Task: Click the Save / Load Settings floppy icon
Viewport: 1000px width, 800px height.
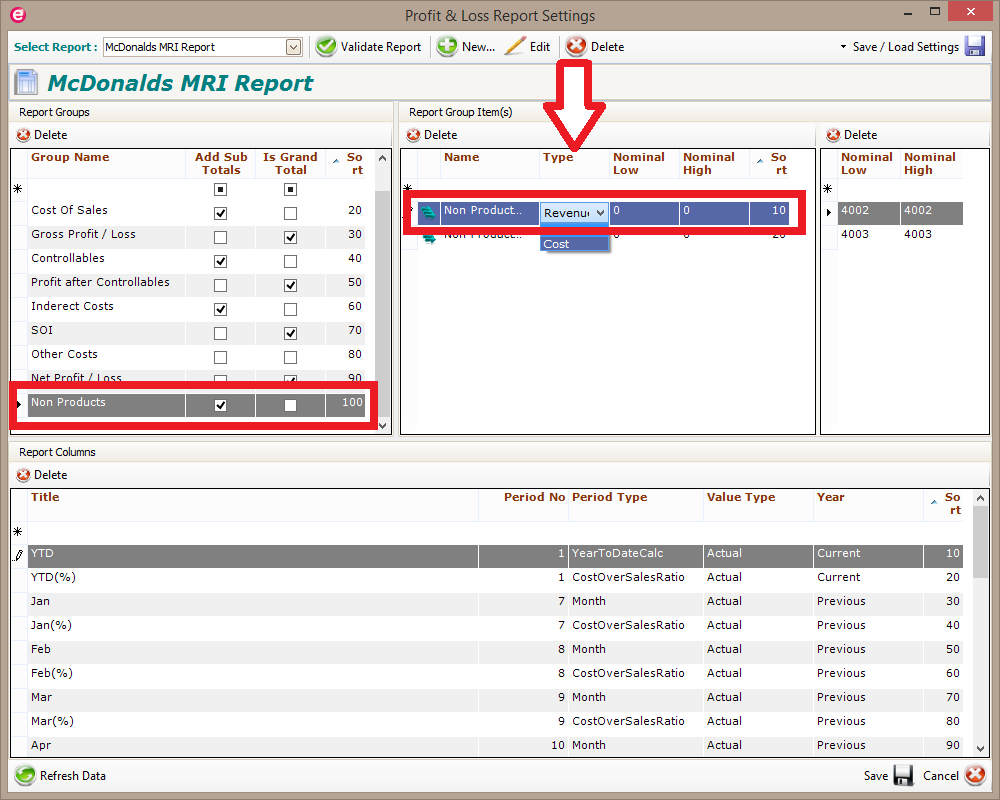Action: 975,47
